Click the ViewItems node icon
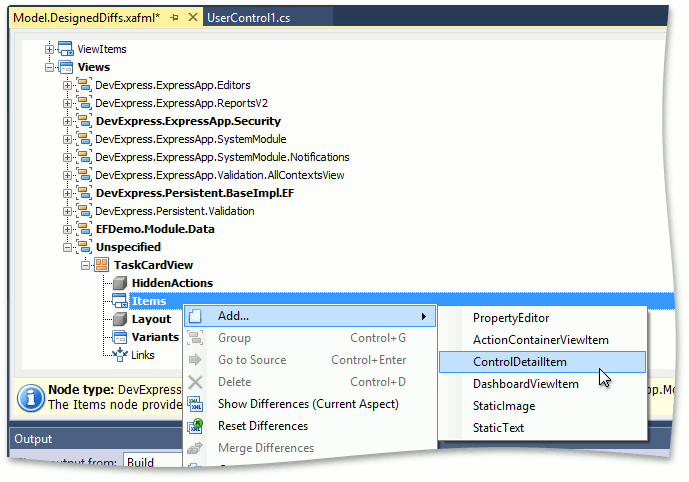 (x=66, y=49)
